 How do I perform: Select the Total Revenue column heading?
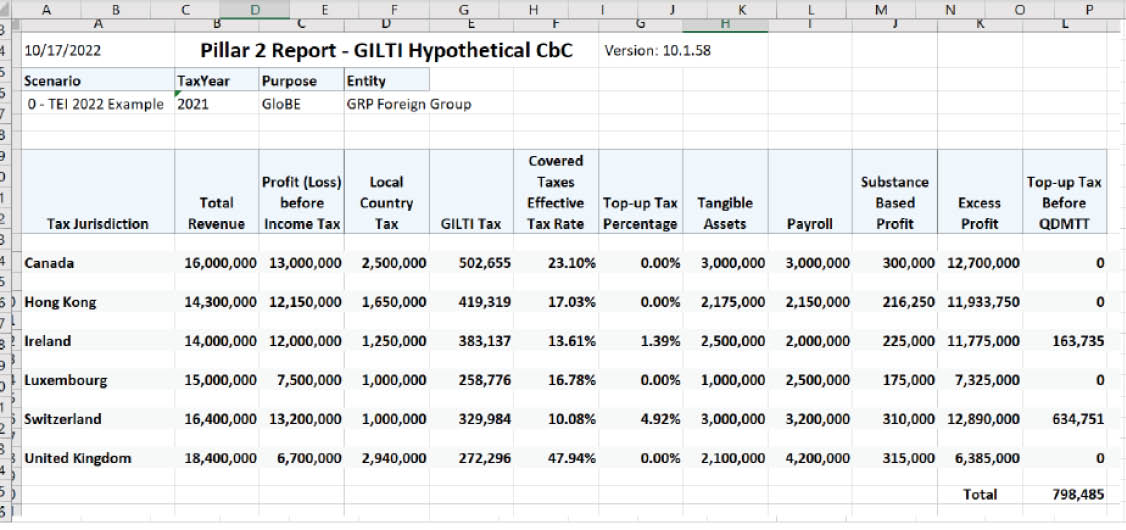(217, 192)
